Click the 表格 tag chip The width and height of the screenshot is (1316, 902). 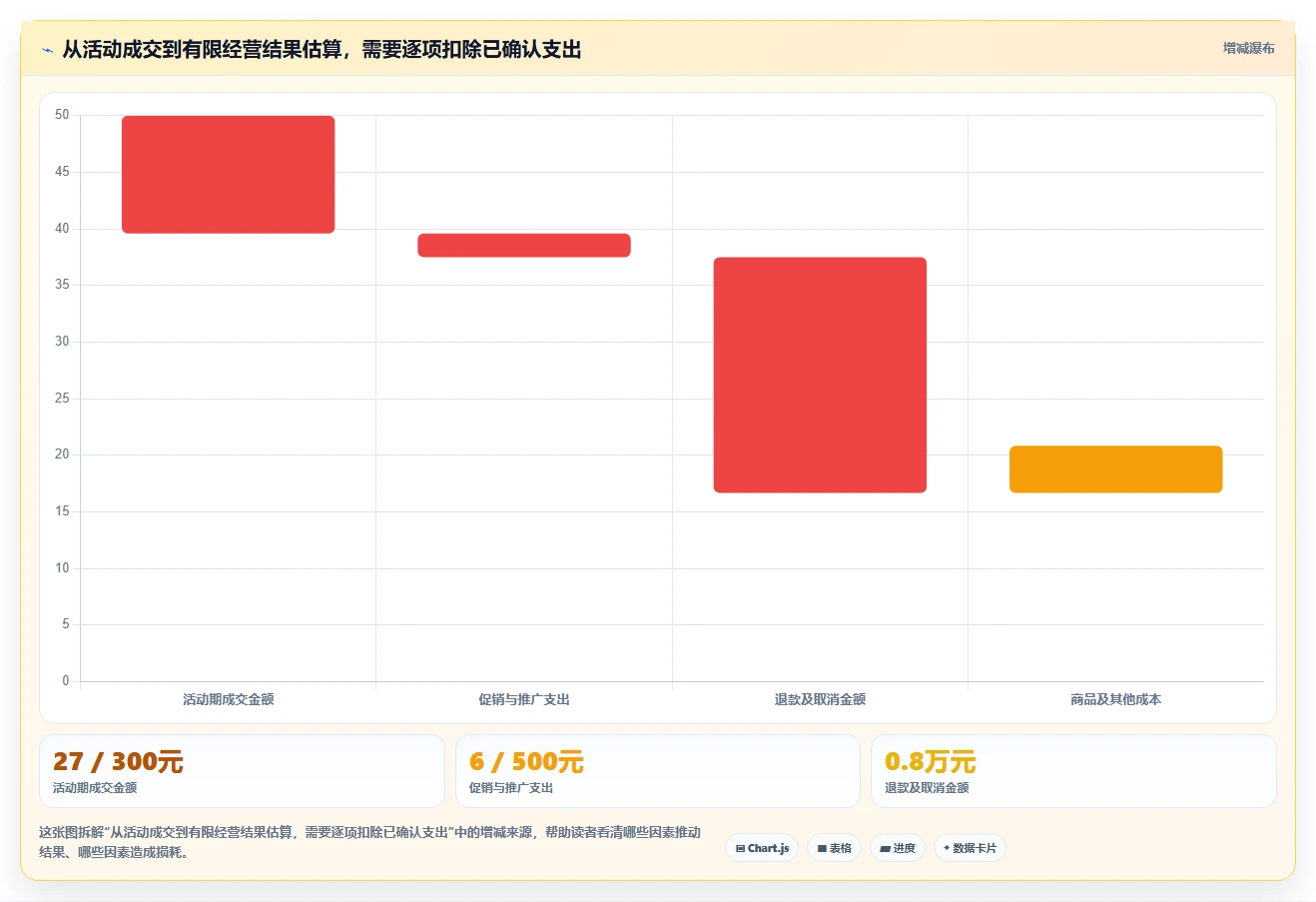pos(835,848)
